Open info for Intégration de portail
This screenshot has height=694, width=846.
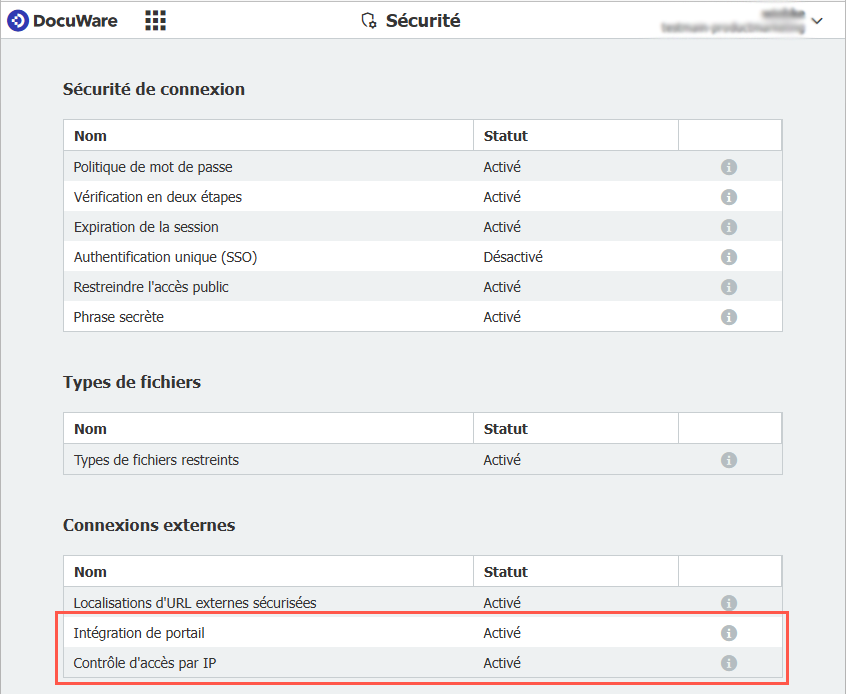click(729, 633)
